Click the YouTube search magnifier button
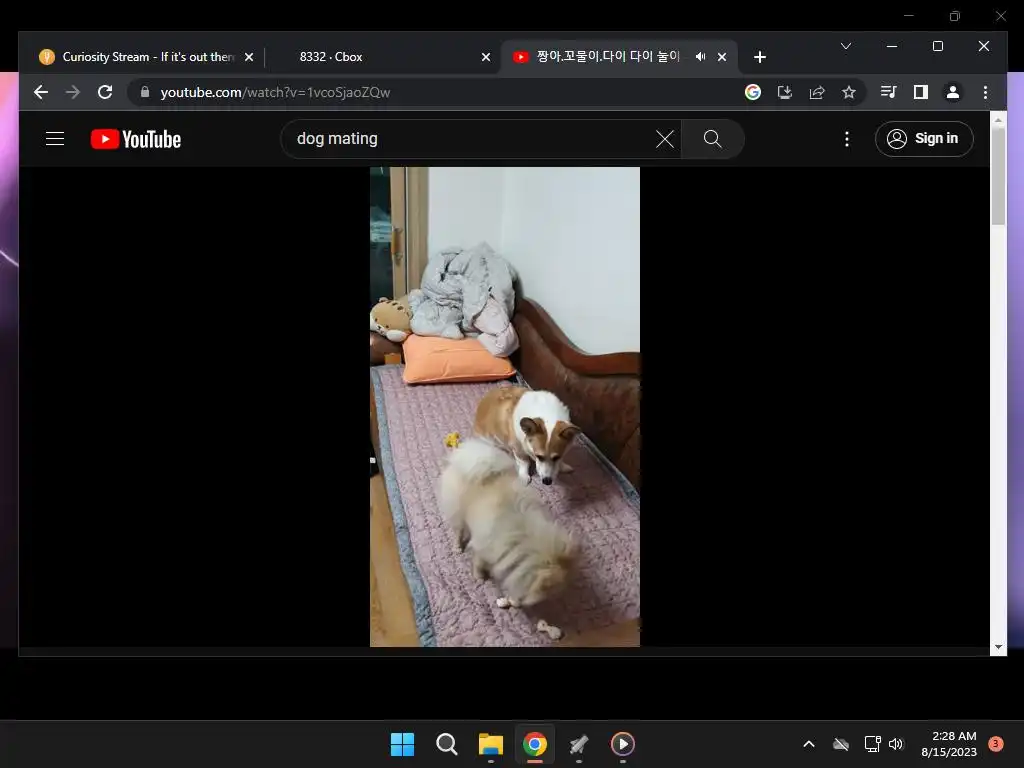This screenshot has width=1024, height=768. (x=712, y=138)
